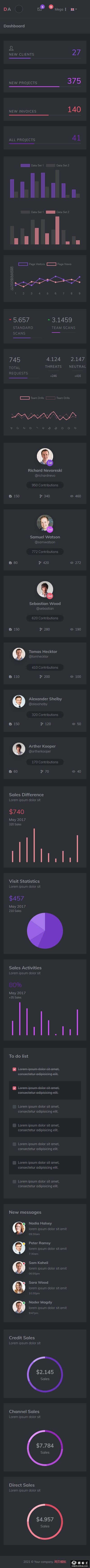Uncheck the second completed to-do item
The width and height of the screenshot is (90, 1568).
(x=15, y=1088)
